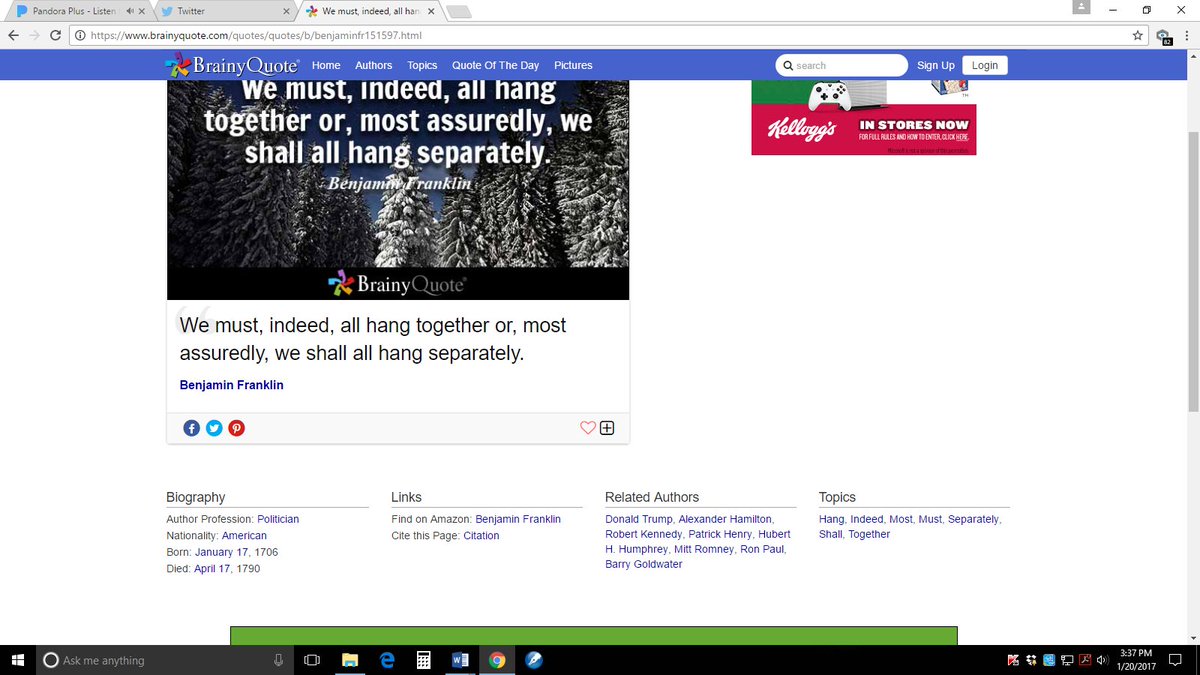Click the Cortana microphone icon

pos(279,660)
